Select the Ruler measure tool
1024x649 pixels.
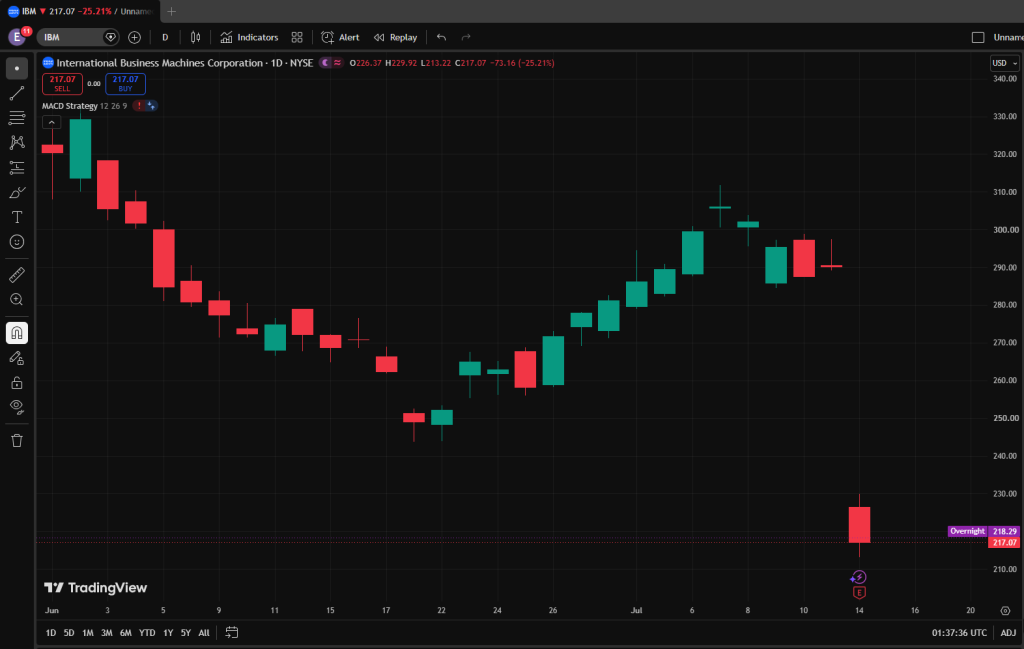pos(17,275)
